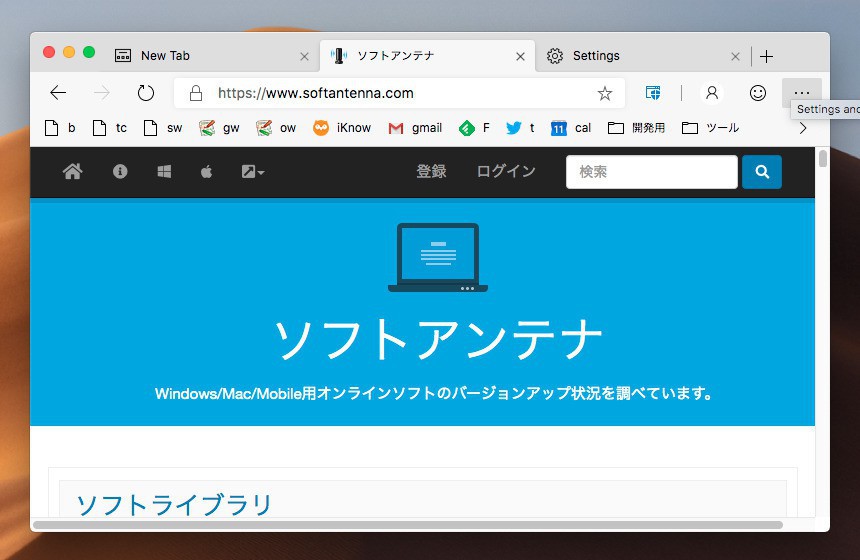
Task: Open the 'ow' bookmark
Action: 276,128
